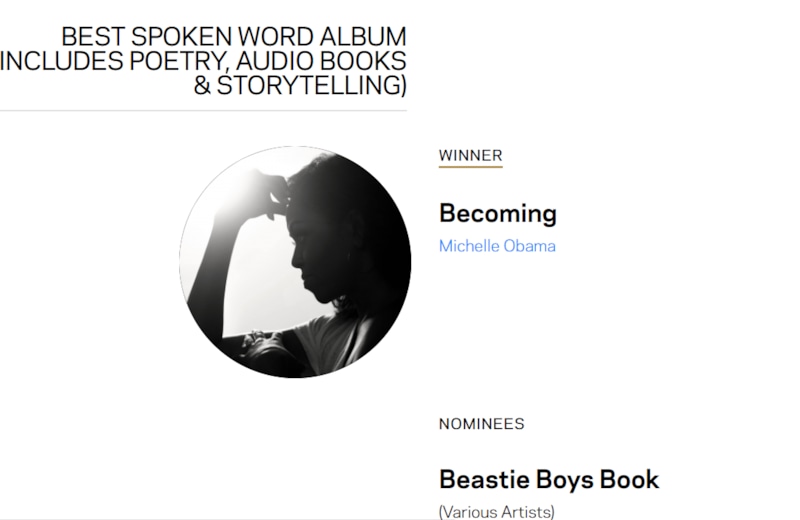800x520 pixels.
Task: Click the word Artists in the nominee credit
Action: coord(524,512)
